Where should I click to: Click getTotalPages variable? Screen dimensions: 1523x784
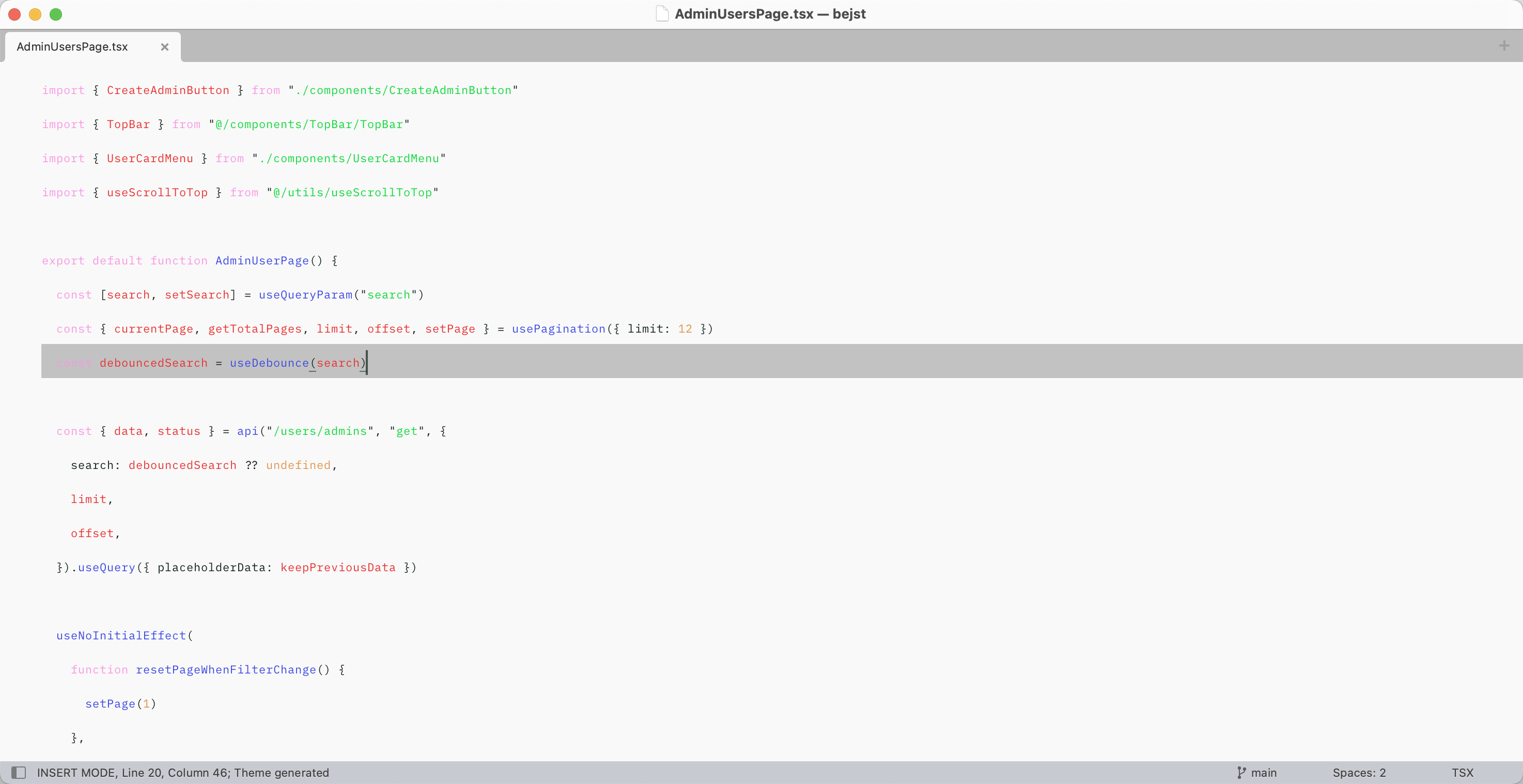tap(255, 329)
